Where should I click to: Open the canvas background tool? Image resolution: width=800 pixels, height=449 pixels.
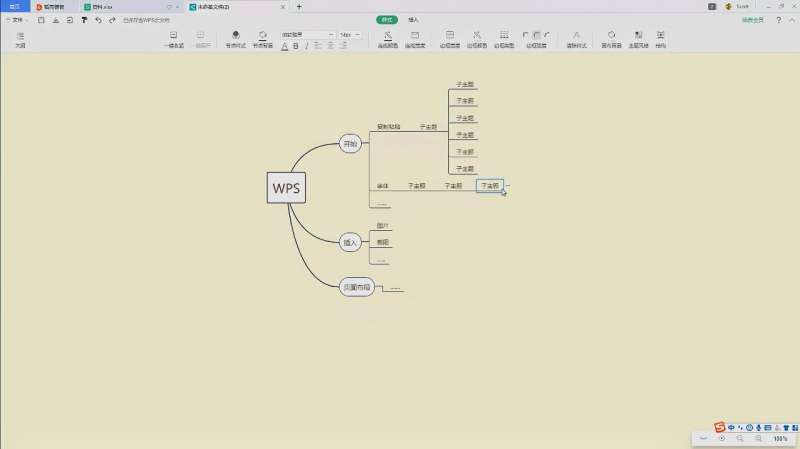click(x=611, y=39)
